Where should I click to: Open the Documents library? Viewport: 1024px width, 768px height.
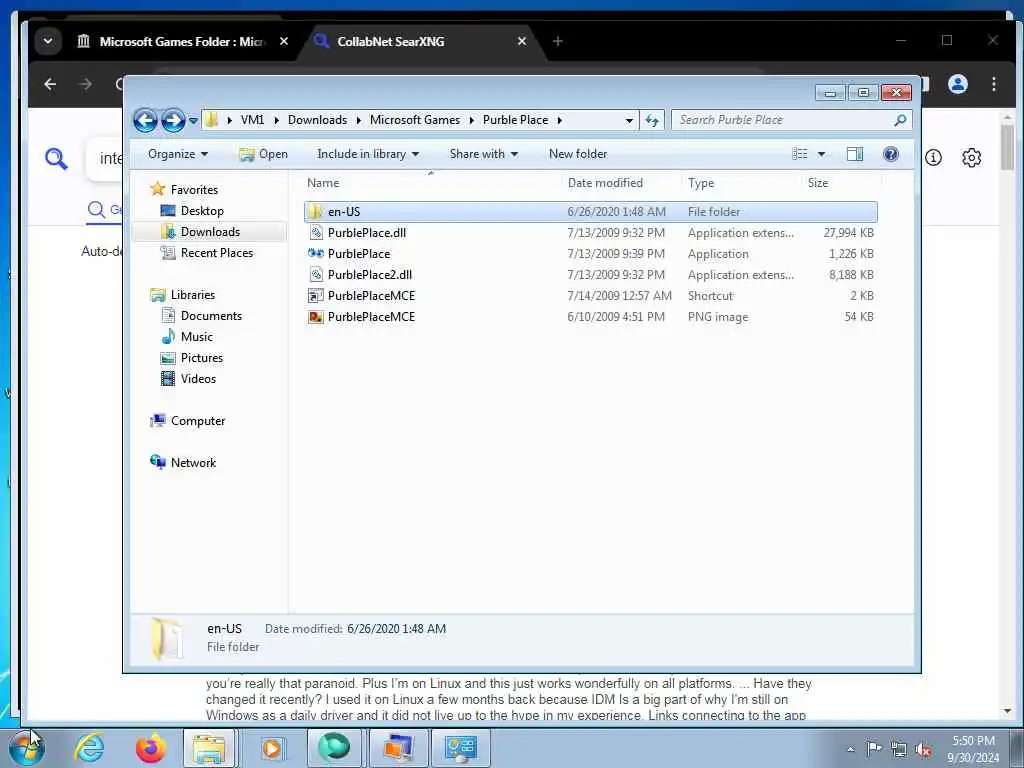(x=211, y=316)
